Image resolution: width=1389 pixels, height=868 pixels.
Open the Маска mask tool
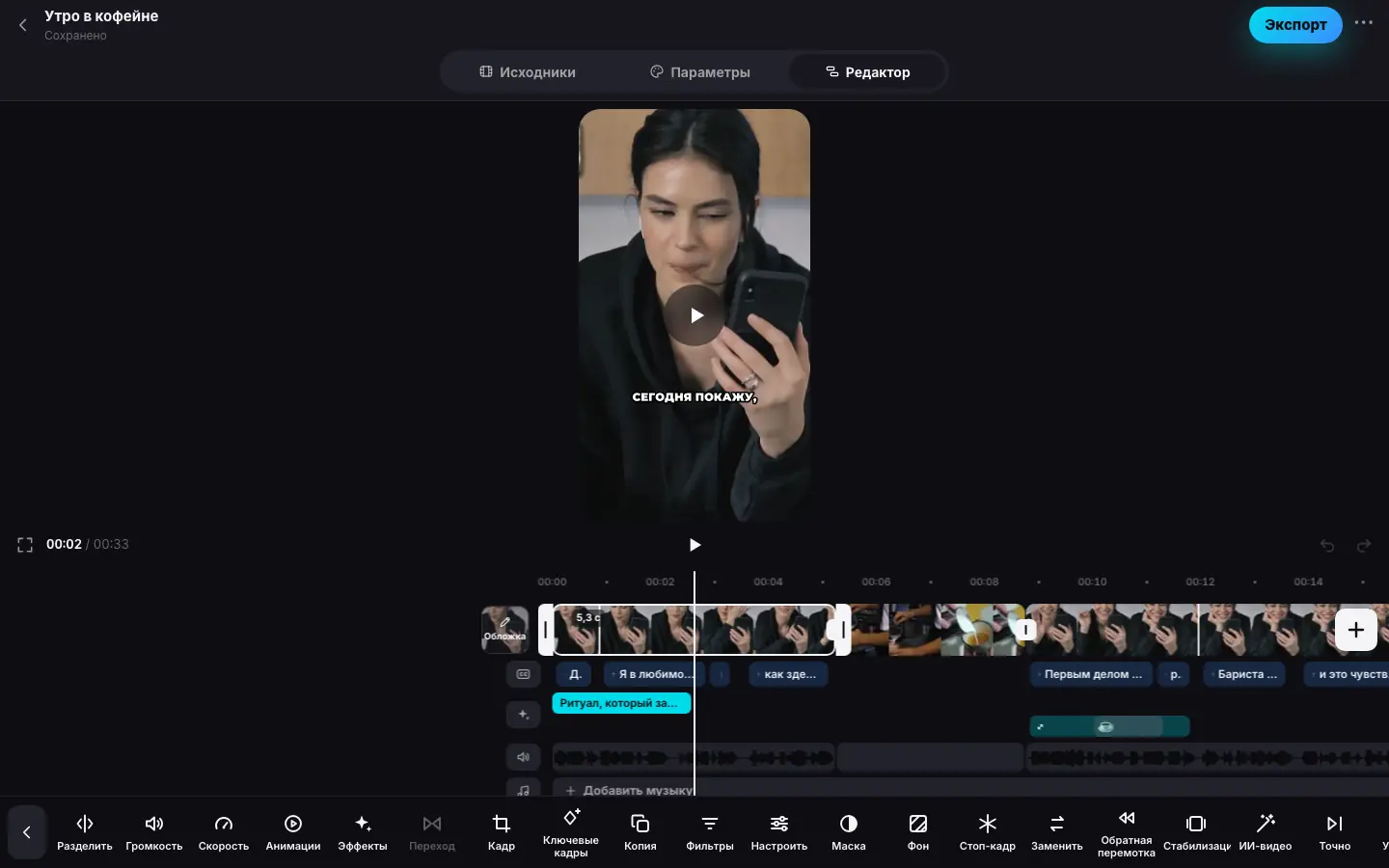(849, 832)
